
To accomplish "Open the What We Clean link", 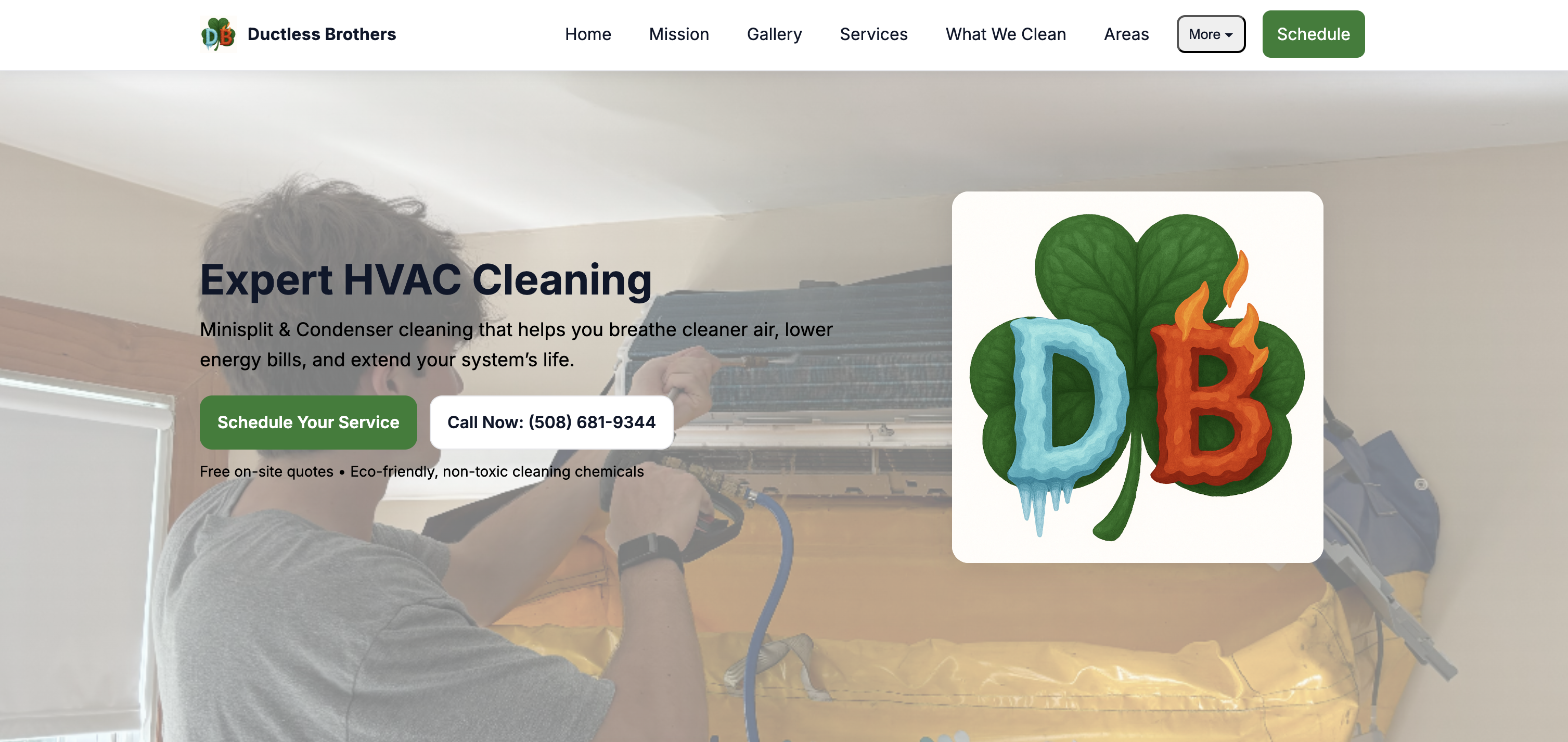I will coord(1006,34).
